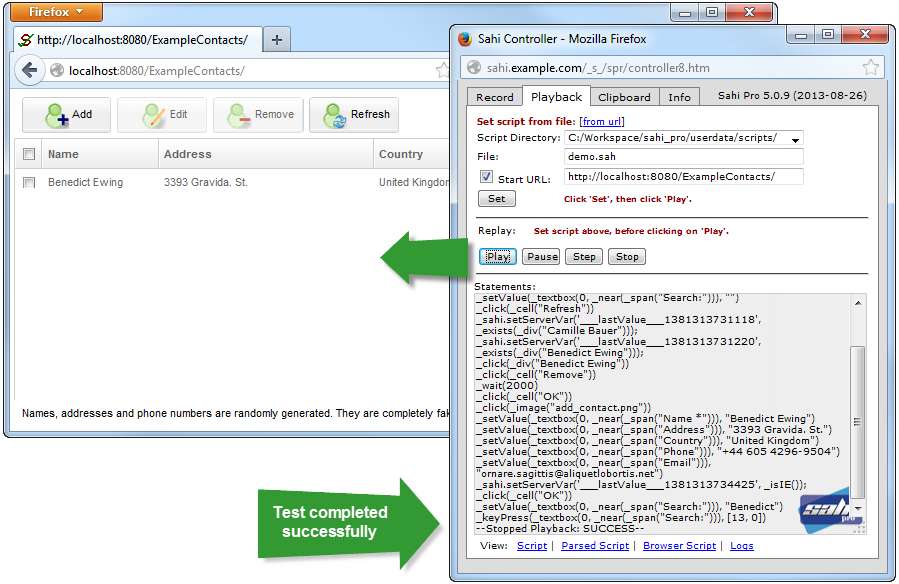
Task: Click the 'Stopped Playback: SUCCESS' statement line
Action: pyautogui.click(x=560, y=528)
